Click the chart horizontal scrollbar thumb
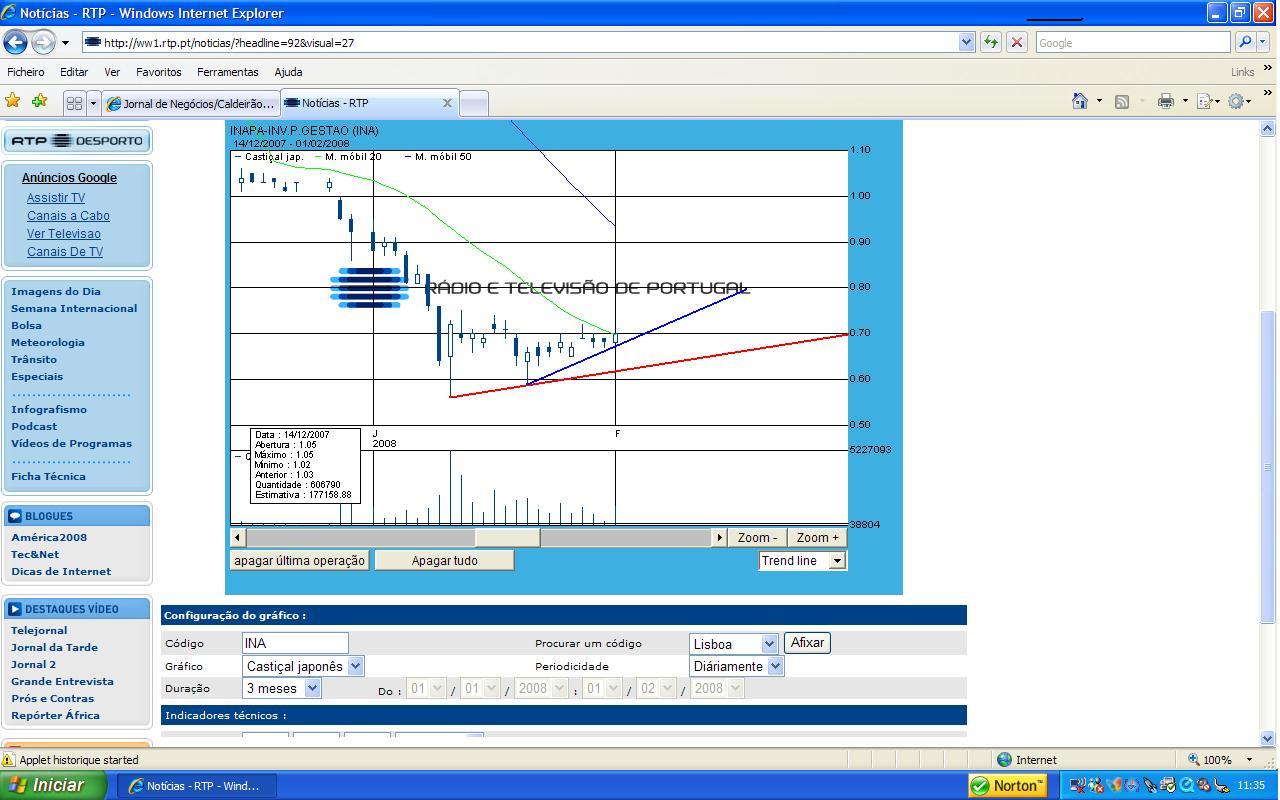The width and height of the screenshot is (1280, 800). click(x=507, y=538)
